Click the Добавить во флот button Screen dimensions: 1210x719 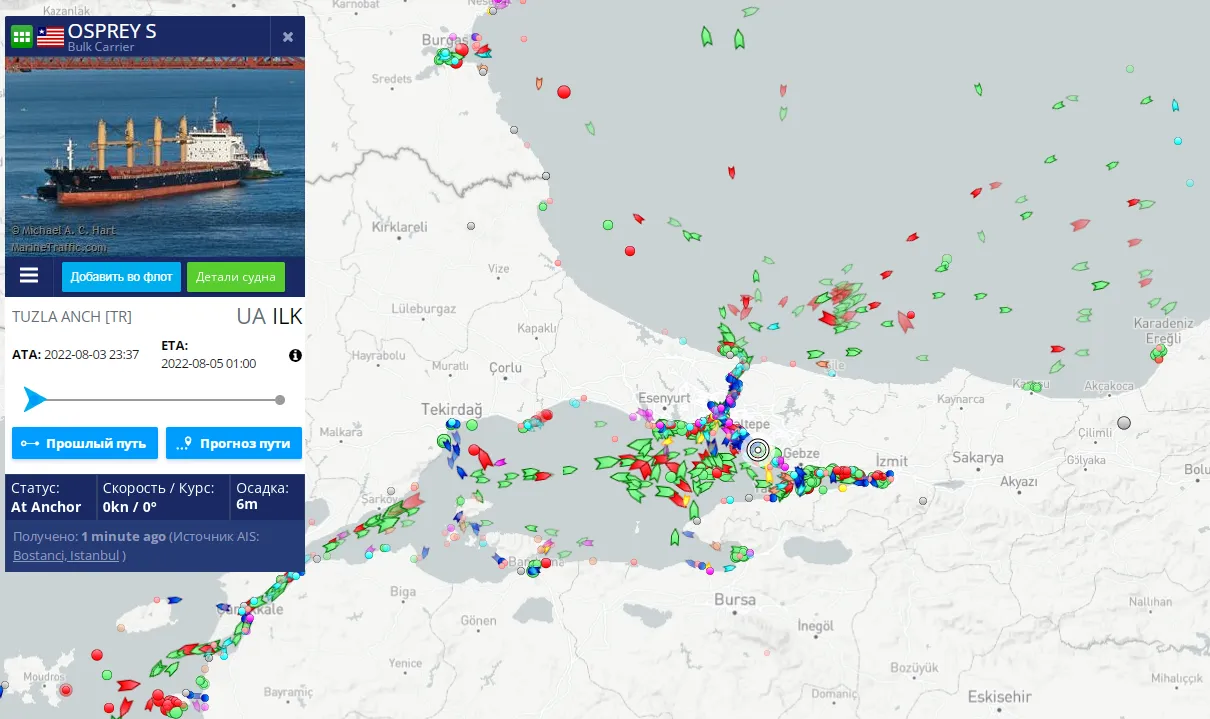tap(122, 277)
